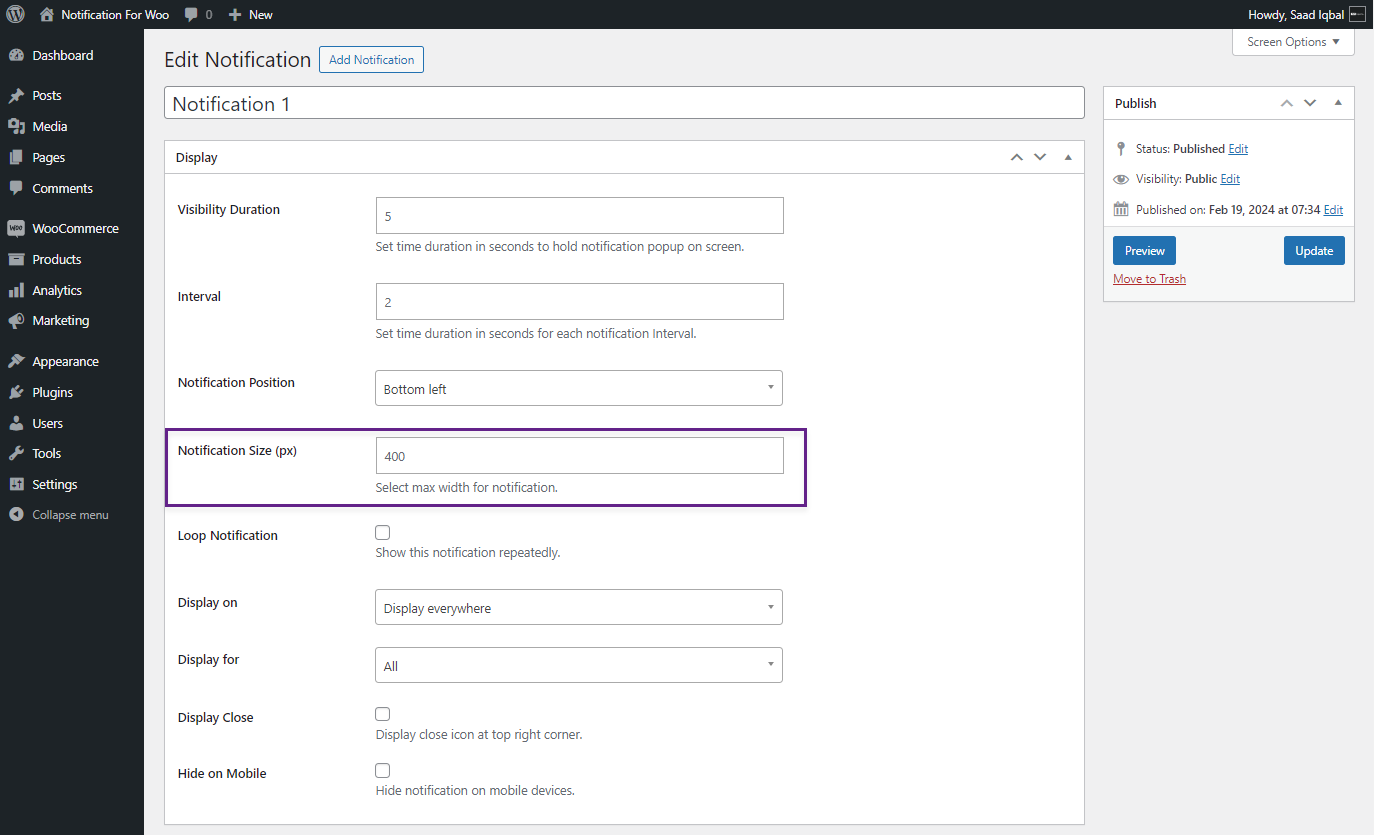Viewport: 1374px width, 835px height.
Task: Click the Marketing megaphone icon
Action: [16, 321]
